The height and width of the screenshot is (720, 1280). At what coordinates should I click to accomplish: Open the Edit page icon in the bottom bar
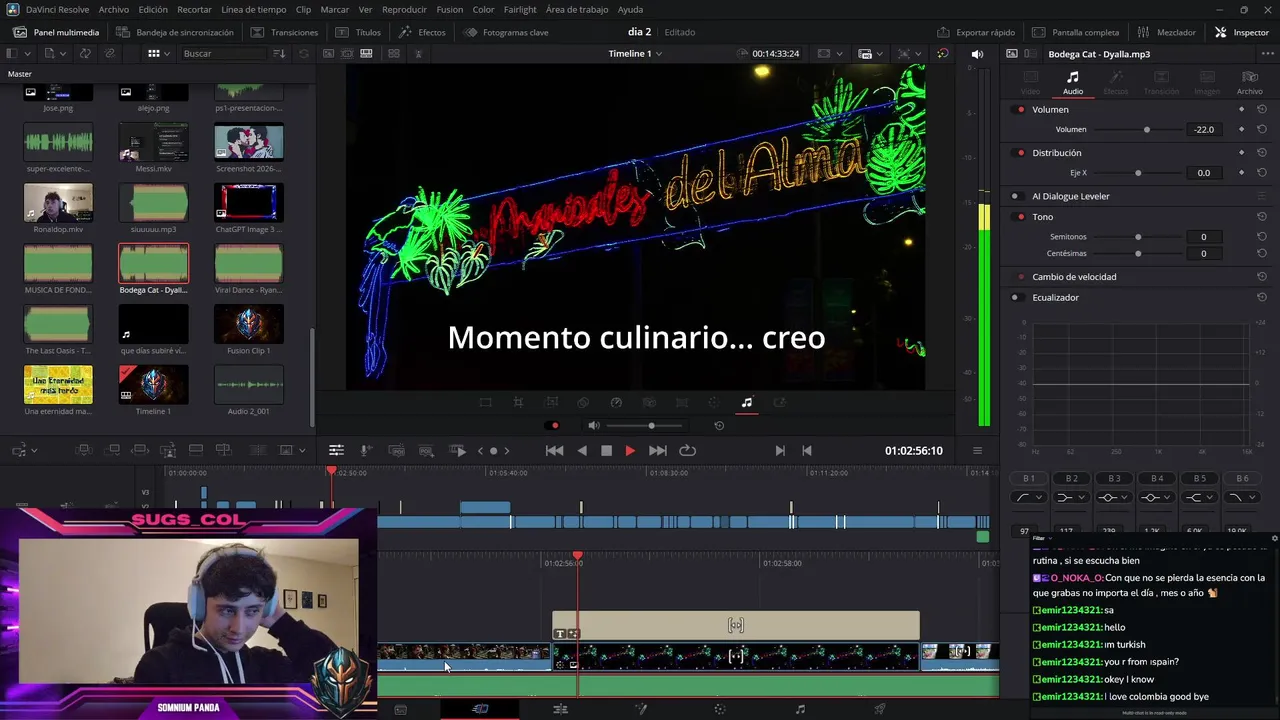pyautogui.click(x=561, y=709)
